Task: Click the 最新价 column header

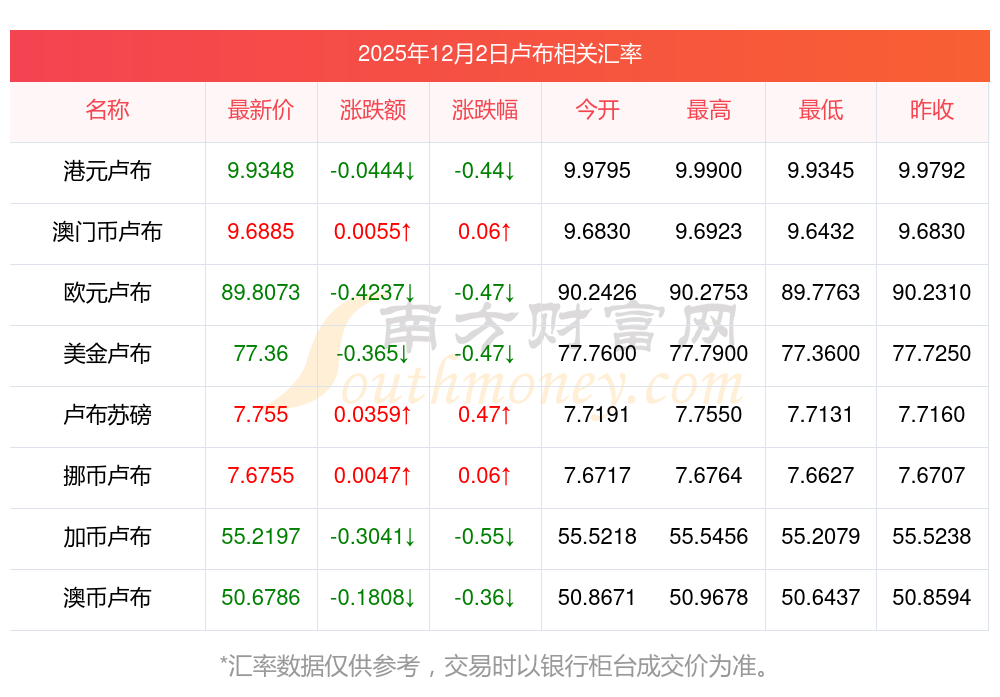Action: pos(261,110)
